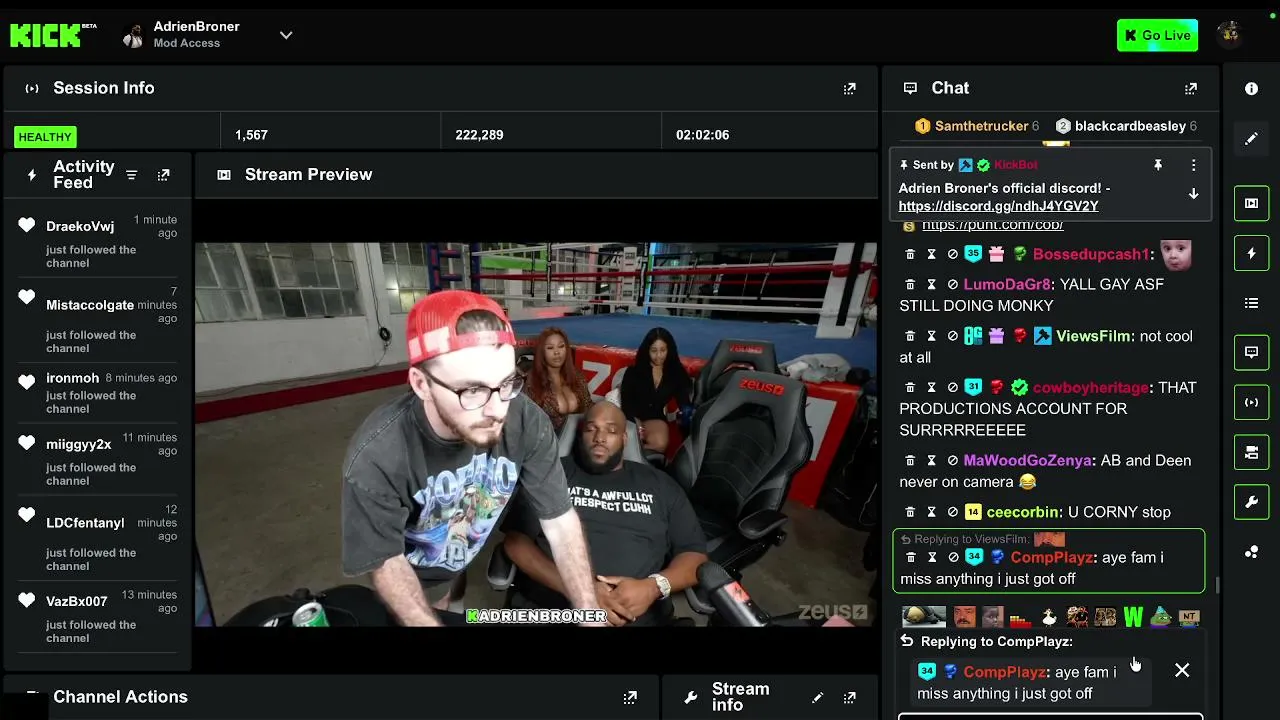The image size is (1280, 720).
Task: Delete LumoDaGr8's chat message
Action: 910,285
